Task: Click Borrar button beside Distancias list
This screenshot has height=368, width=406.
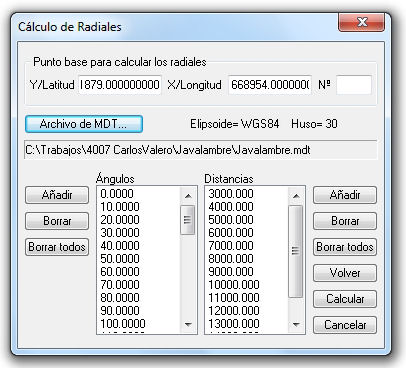Action: 345,221
